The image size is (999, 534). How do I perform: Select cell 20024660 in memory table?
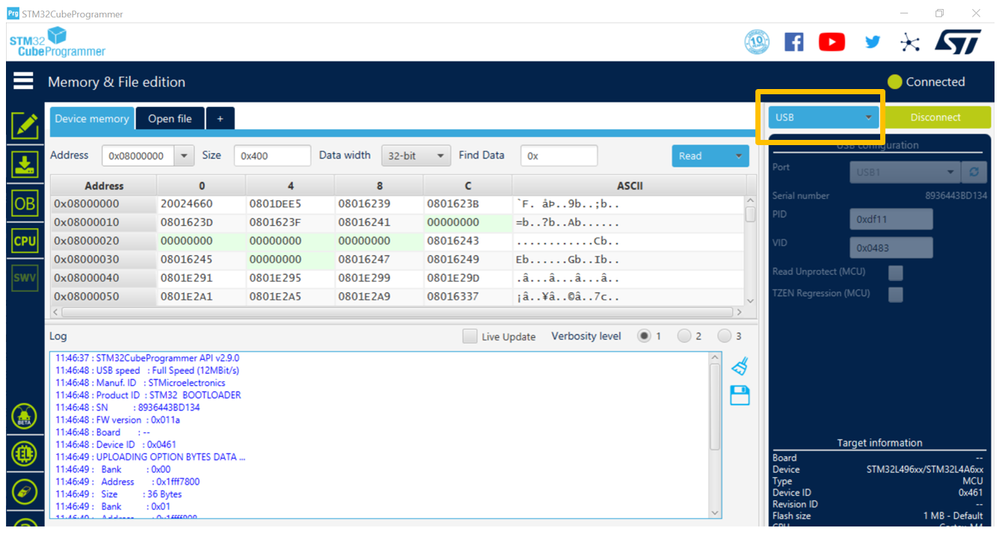coord(201,204)
